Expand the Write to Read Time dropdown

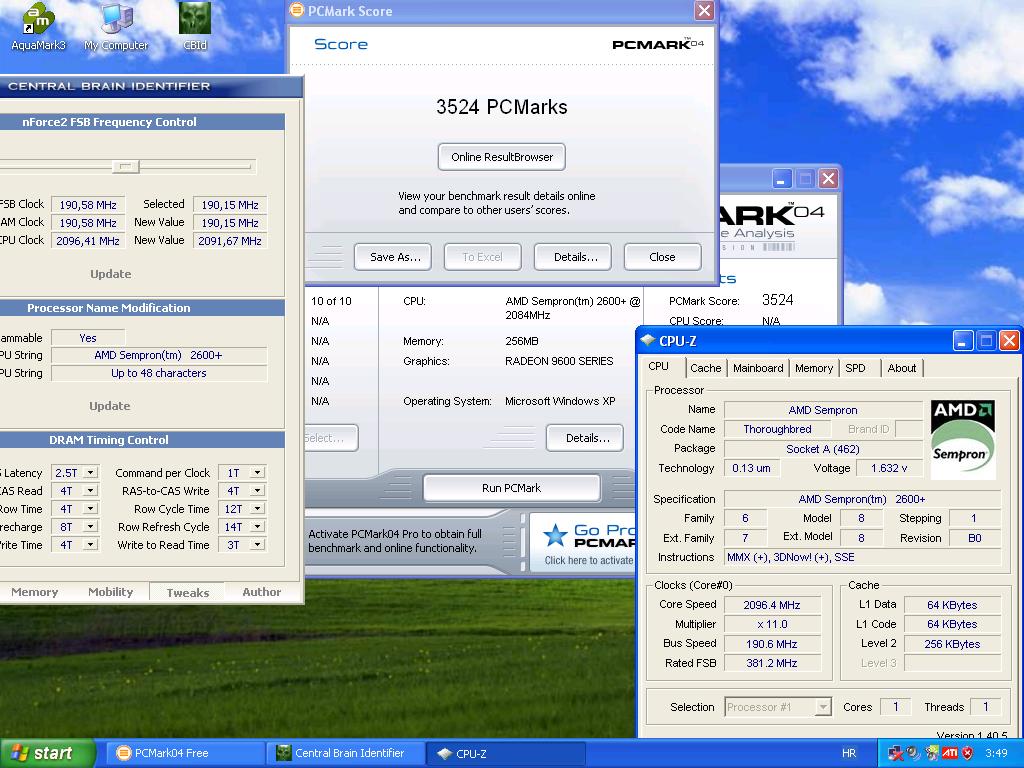[x=258, y=545]
